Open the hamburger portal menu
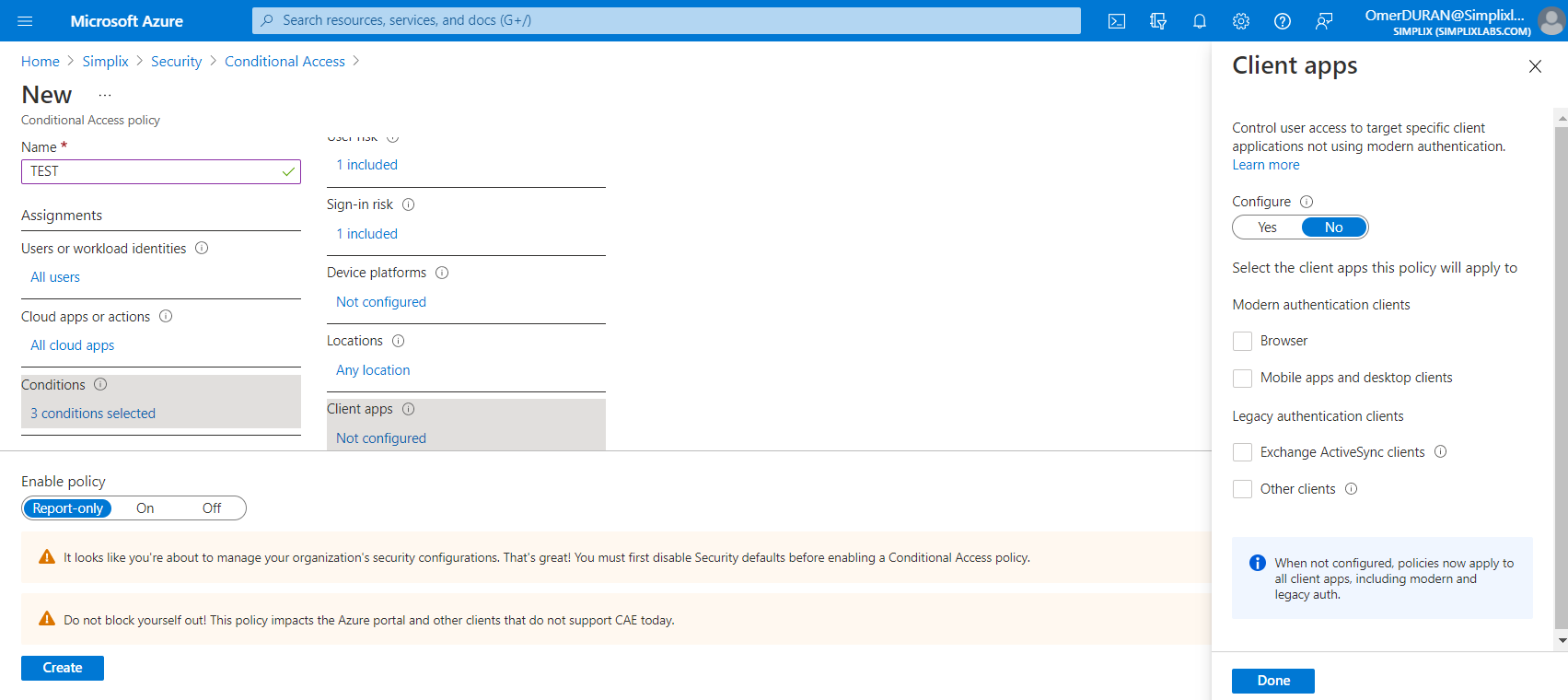 (25, 21)
